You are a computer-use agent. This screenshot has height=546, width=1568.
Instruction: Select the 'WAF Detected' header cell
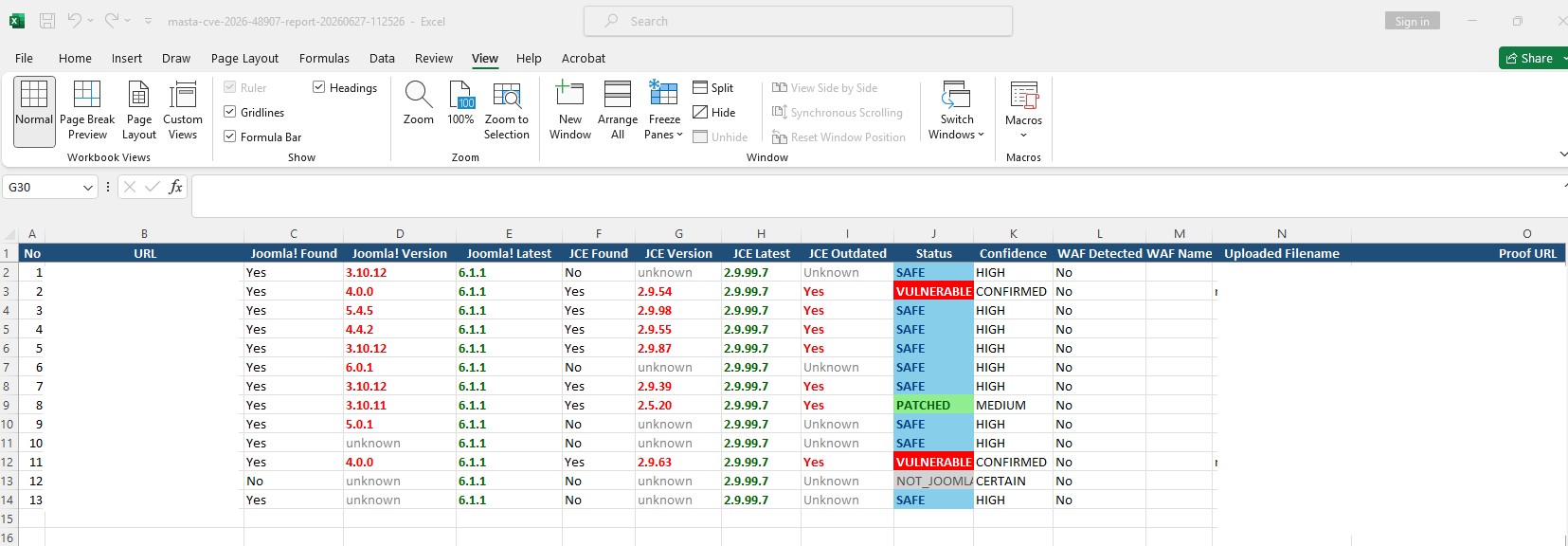1099,253
